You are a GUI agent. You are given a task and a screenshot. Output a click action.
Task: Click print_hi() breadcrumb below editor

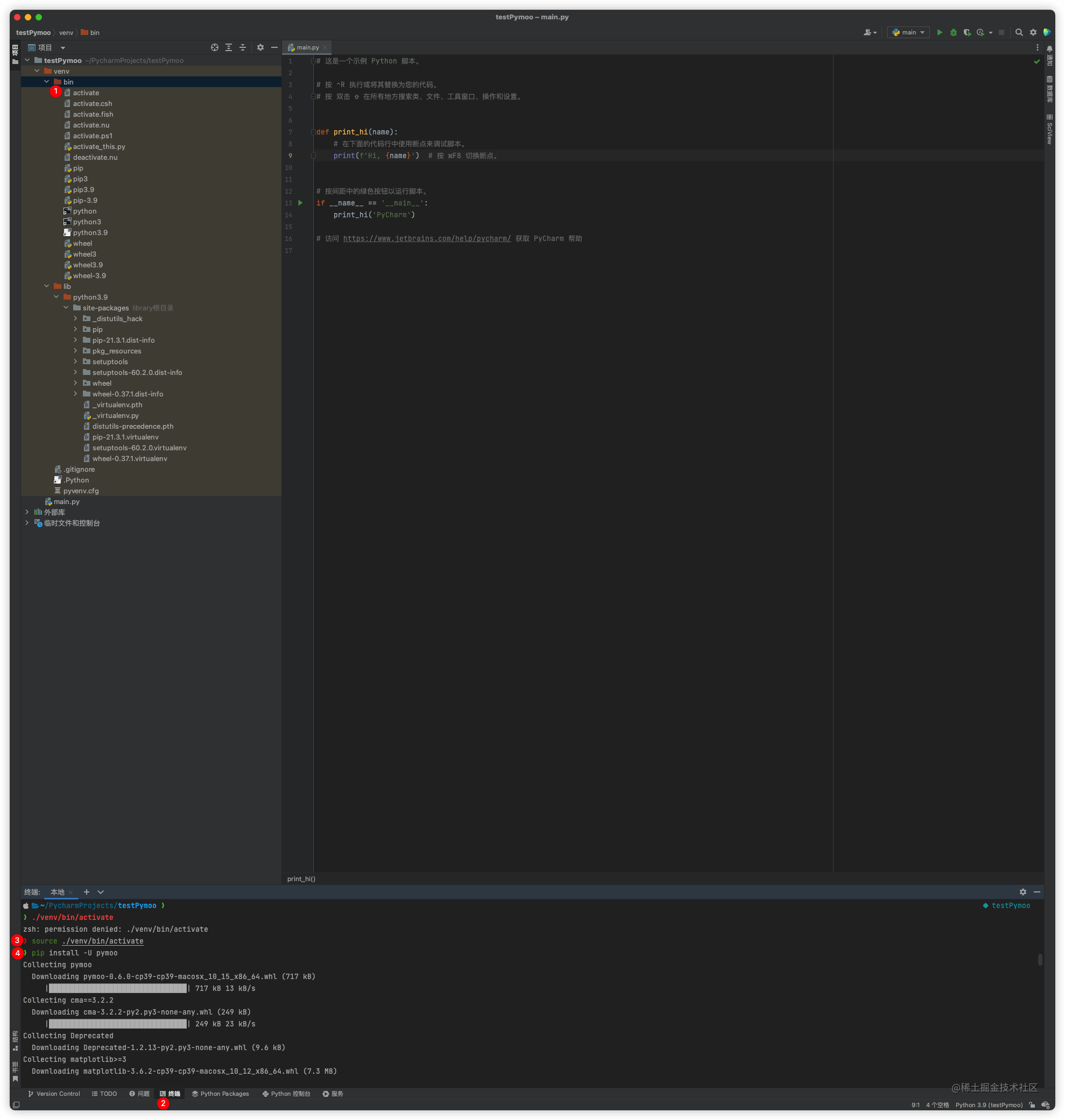[301, 879]
